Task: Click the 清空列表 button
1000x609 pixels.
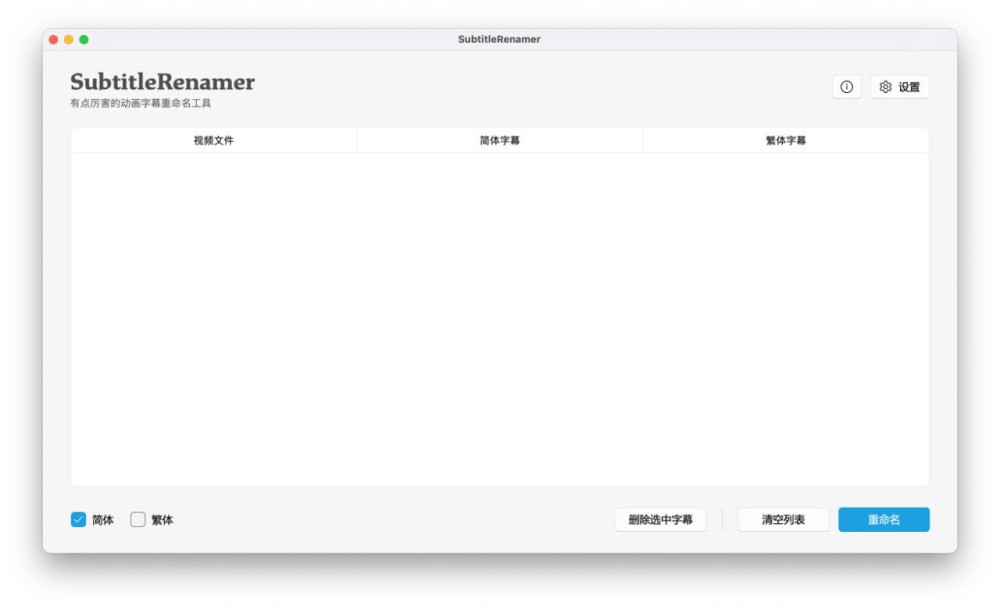Action: 783,520
